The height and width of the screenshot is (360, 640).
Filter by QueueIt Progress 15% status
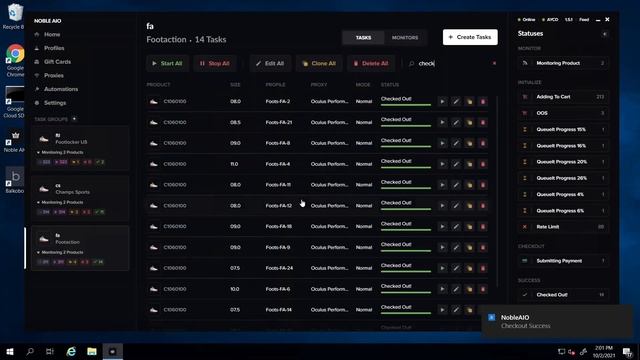(x=564, y=129)
